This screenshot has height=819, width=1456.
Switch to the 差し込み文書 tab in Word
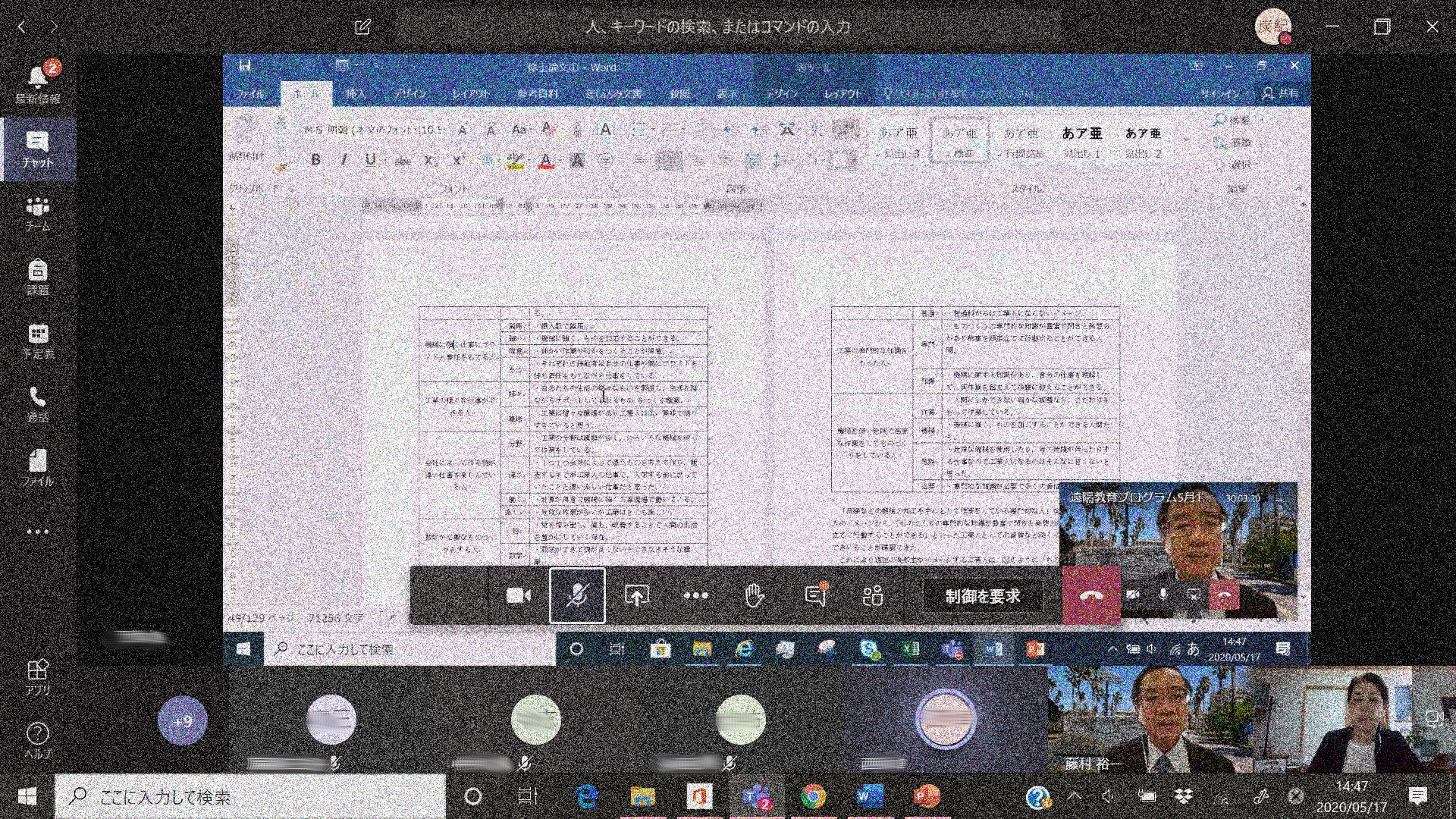pyautogui.click(x=613, y=93)
